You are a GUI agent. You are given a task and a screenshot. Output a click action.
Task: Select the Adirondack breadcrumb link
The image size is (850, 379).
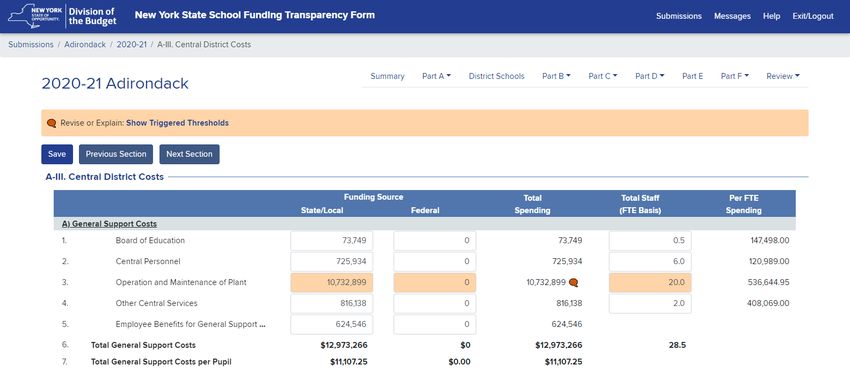point(85,44)
